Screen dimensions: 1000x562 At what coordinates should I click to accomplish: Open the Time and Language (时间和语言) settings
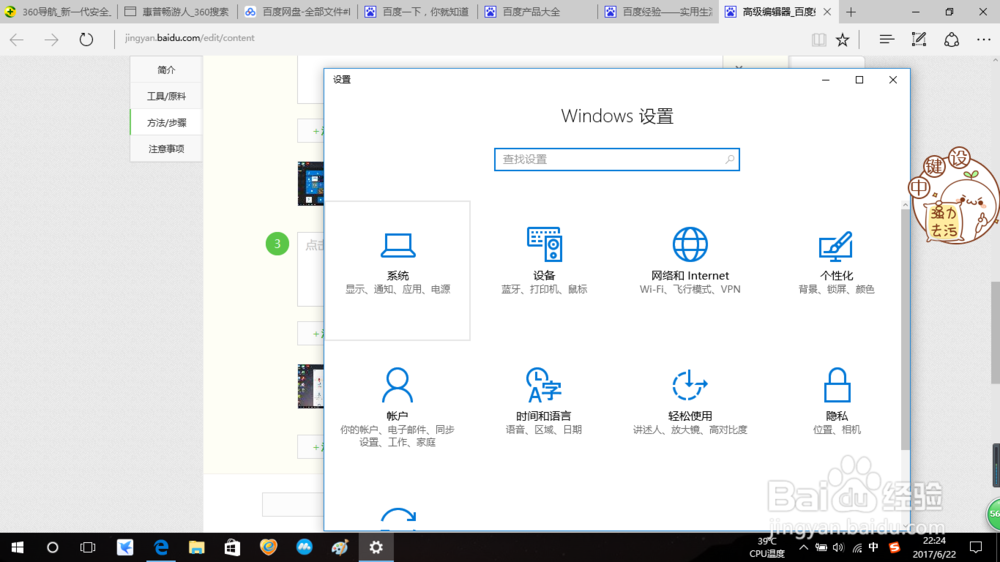pos(544,401)
